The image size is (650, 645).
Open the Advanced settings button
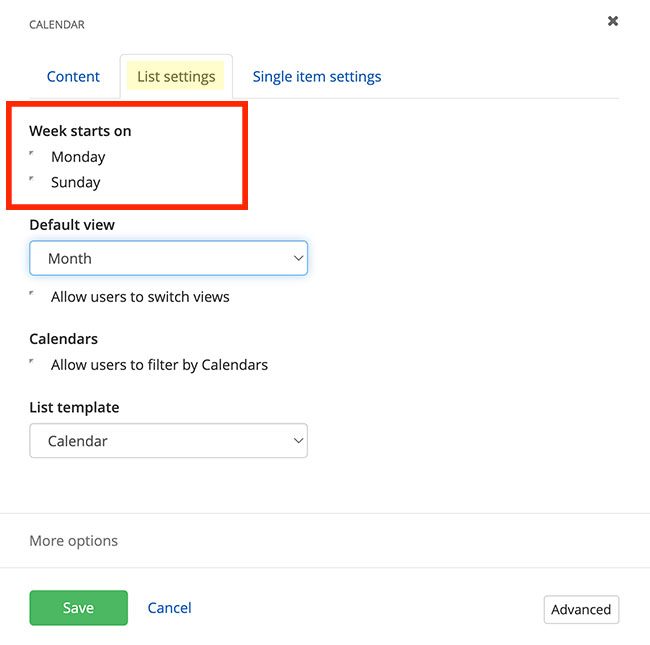point(581,610)
